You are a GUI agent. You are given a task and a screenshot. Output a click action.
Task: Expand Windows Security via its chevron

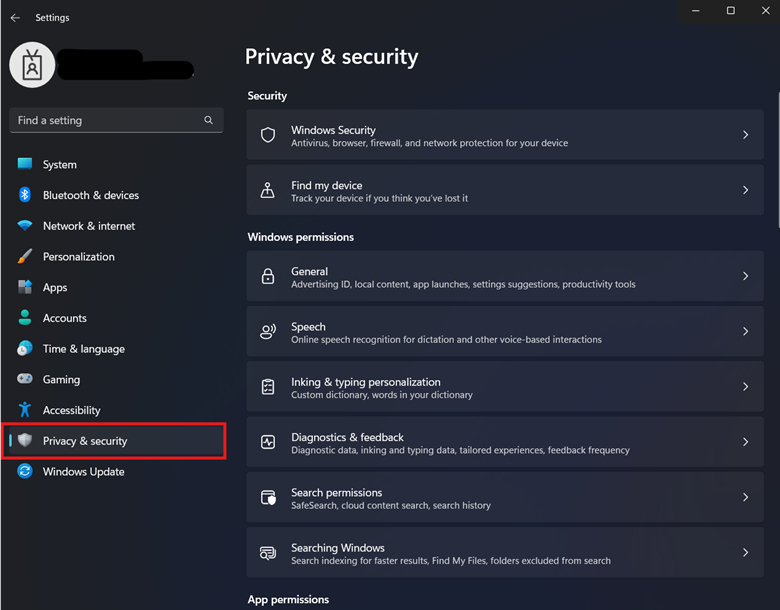pos(745,135)
